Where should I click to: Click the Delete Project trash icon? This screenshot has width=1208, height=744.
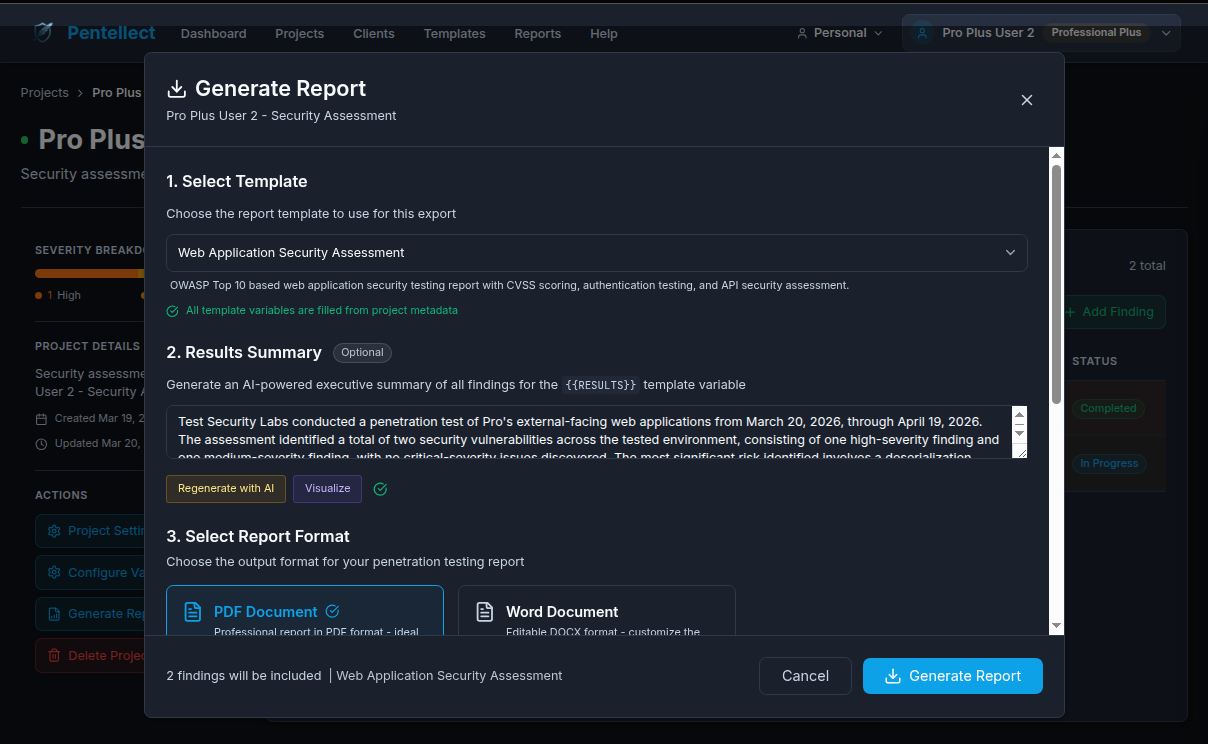[x=54, y=656]
